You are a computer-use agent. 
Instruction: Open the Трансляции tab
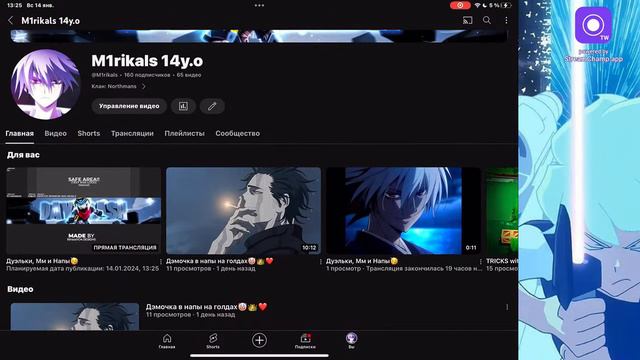point(132,133)
